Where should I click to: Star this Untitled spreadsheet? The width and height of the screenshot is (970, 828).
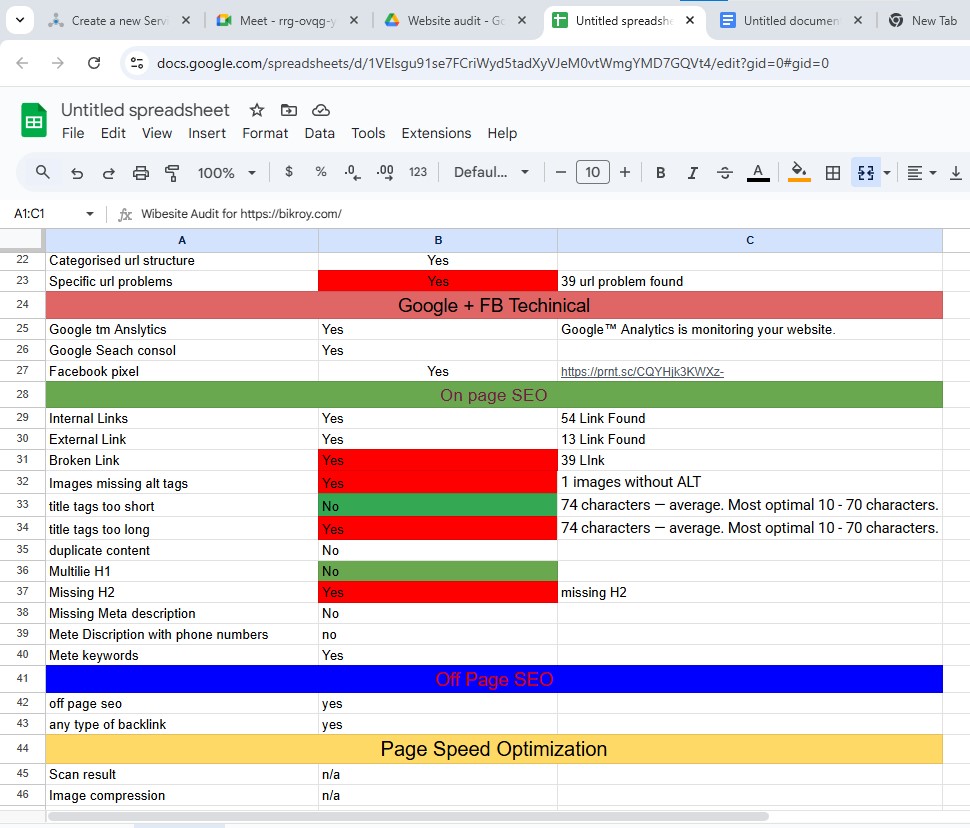(x=257, y=110)
